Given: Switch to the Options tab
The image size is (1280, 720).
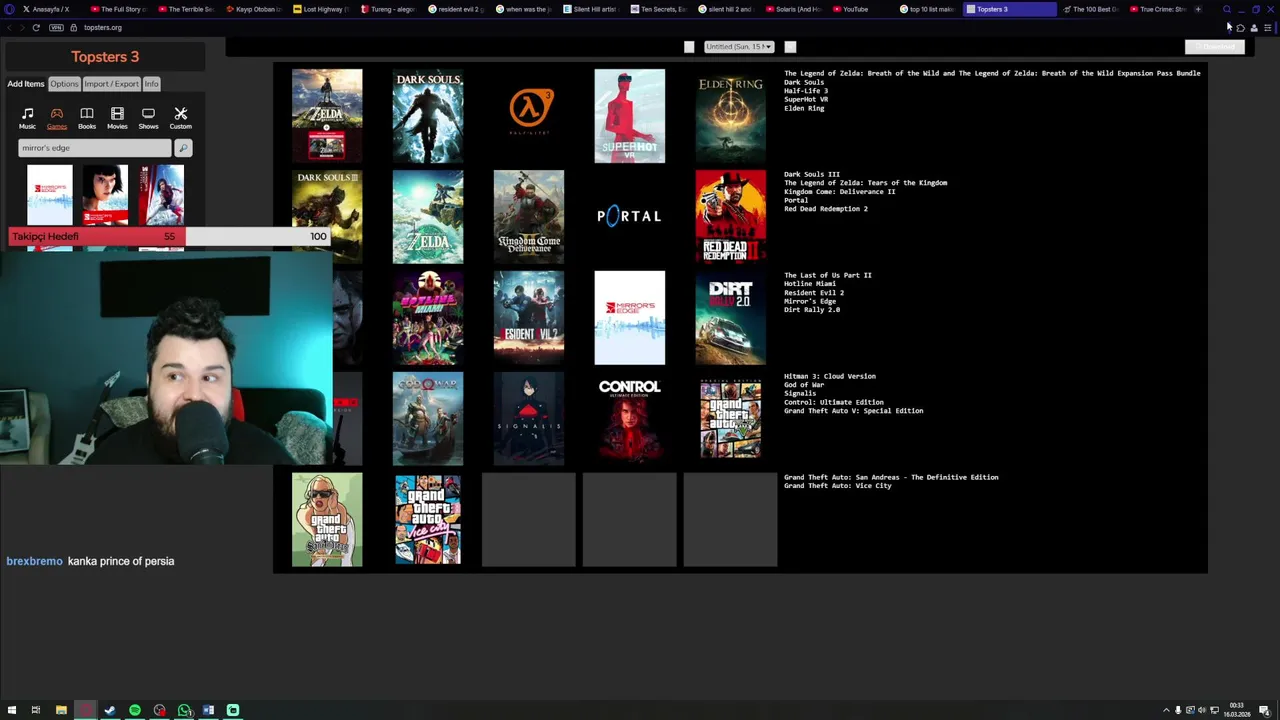Looking at the screenshot, I should point(64,84).
